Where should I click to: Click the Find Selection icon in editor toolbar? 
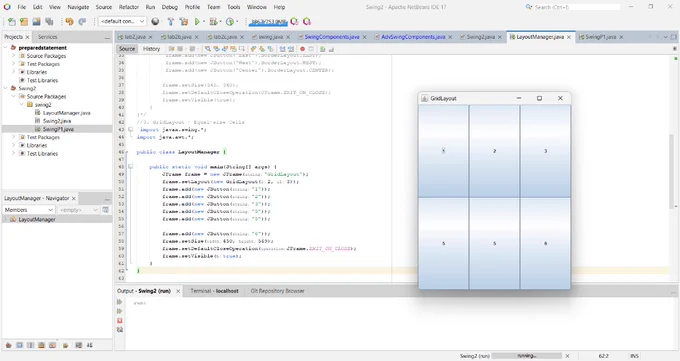(208, 49)
